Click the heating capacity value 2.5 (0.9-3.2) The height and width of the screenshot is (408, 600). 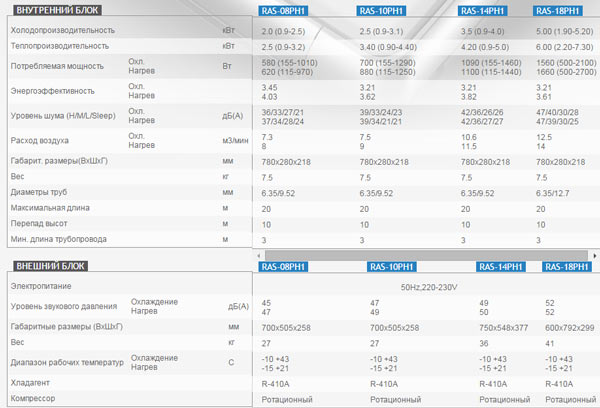pos(284,47)
